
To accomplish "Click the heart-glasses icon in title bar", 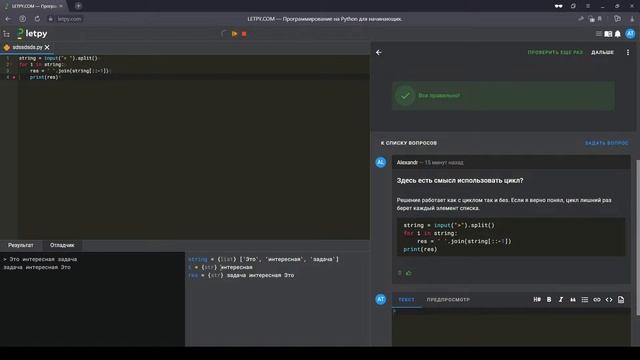I will (x=558, y=6).
